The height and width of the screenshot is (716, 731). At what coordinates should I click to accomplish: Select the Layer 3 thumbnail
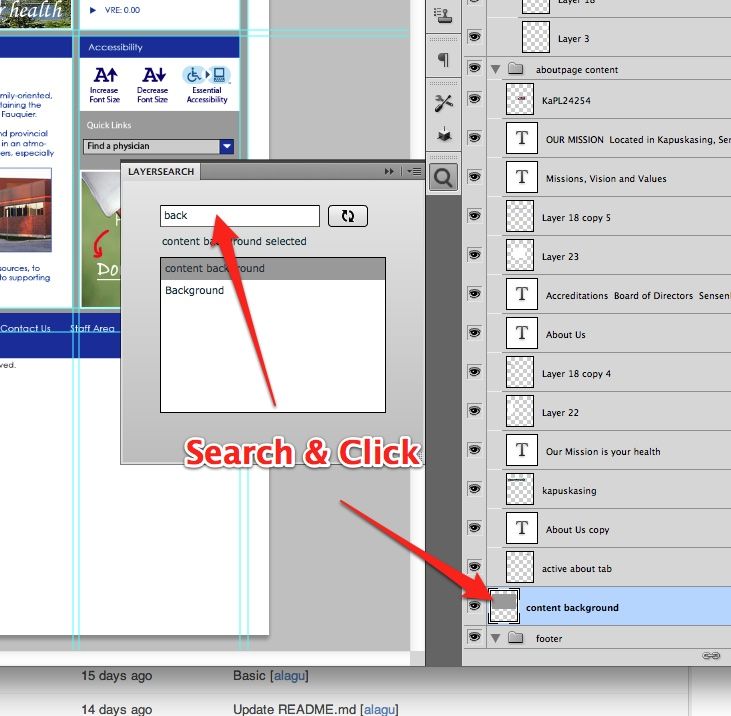pyautogui.click(x=536, y=37)
